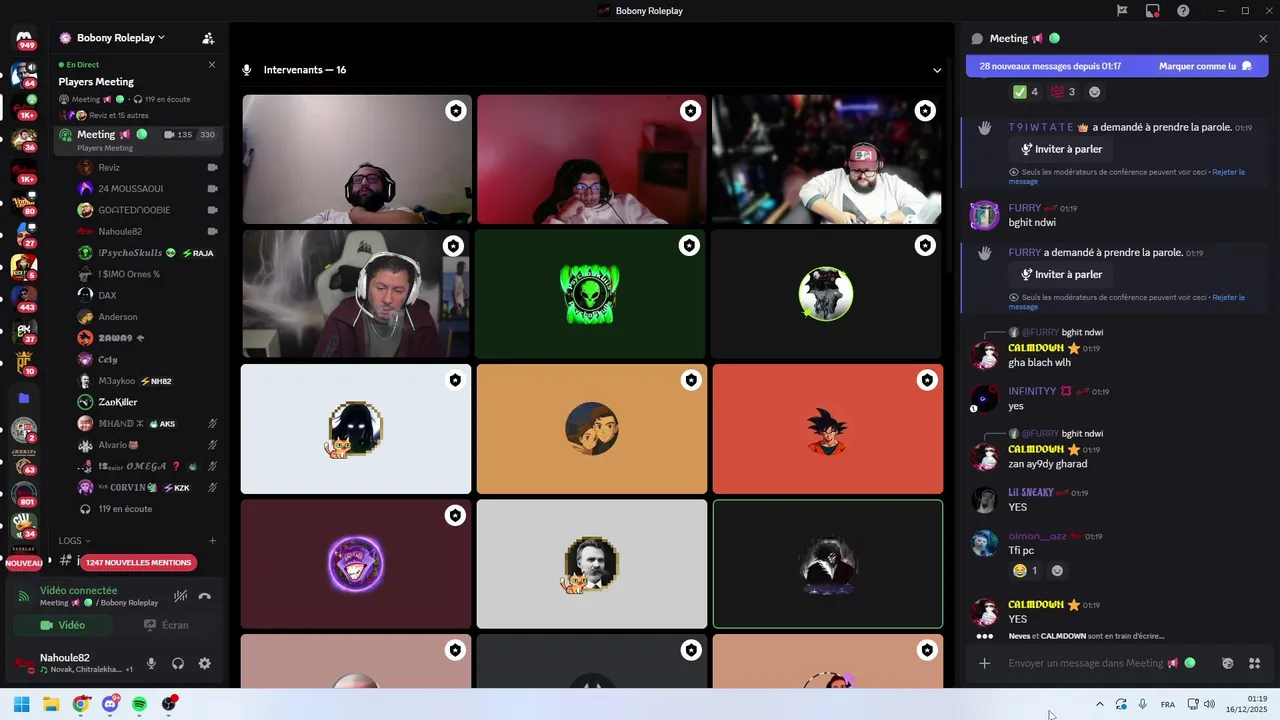Click the shield badge on the Goku avatar tile
This screenshot has height=720, width=1280.
point(927,380)
